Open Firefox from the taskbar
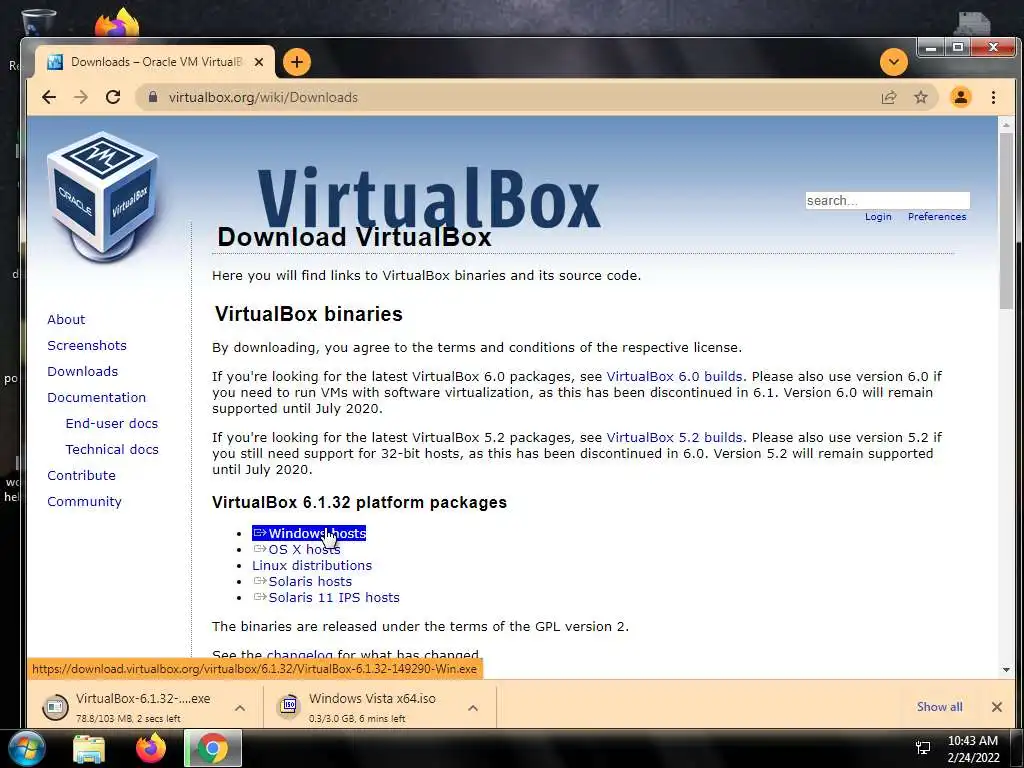1024x768 pixels. click(151, 748)
